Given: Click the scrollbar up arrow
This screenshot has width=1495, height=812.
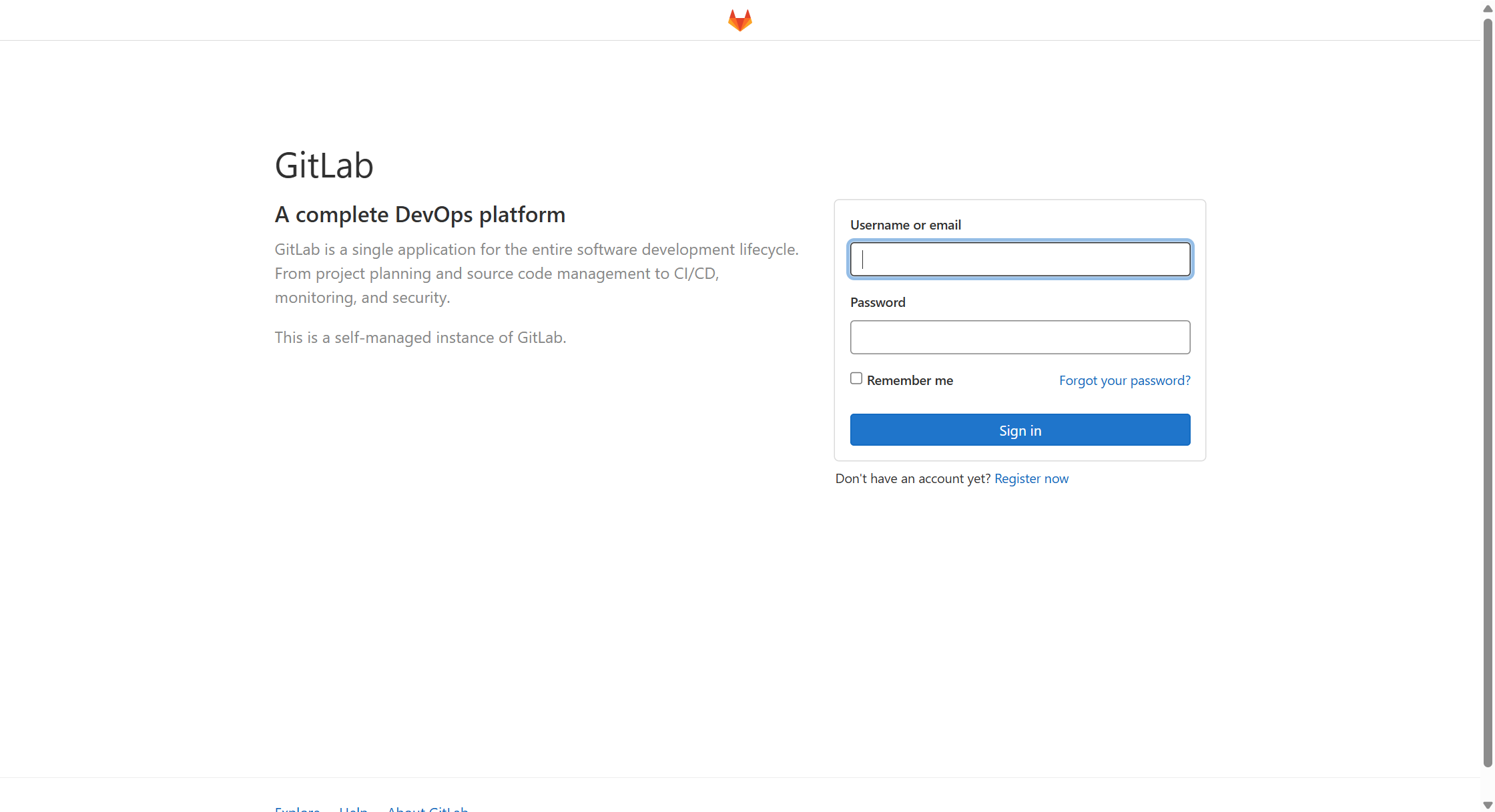Looking at the screenshot, I should tap(1488, 9).
